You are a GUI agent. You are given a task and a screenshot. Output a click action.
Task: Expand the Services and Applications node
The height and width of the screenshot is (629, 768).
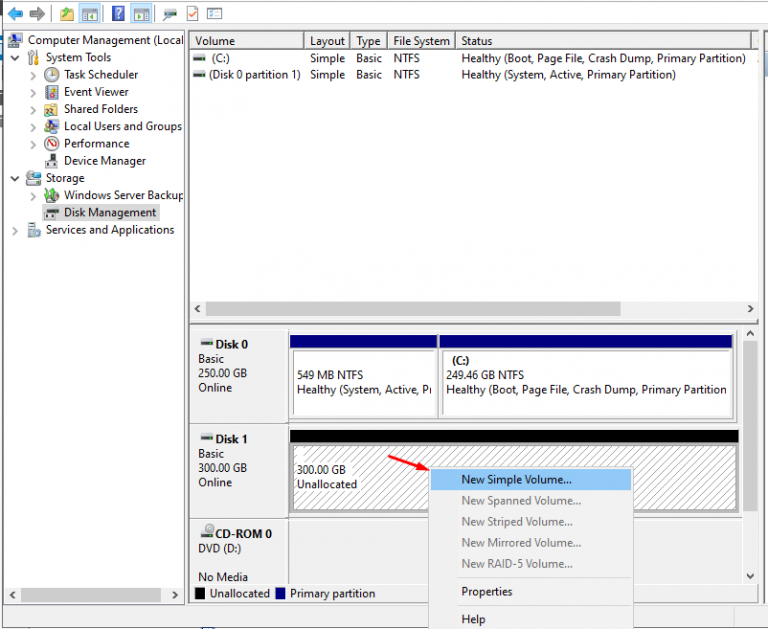click(x=15, y=230)
